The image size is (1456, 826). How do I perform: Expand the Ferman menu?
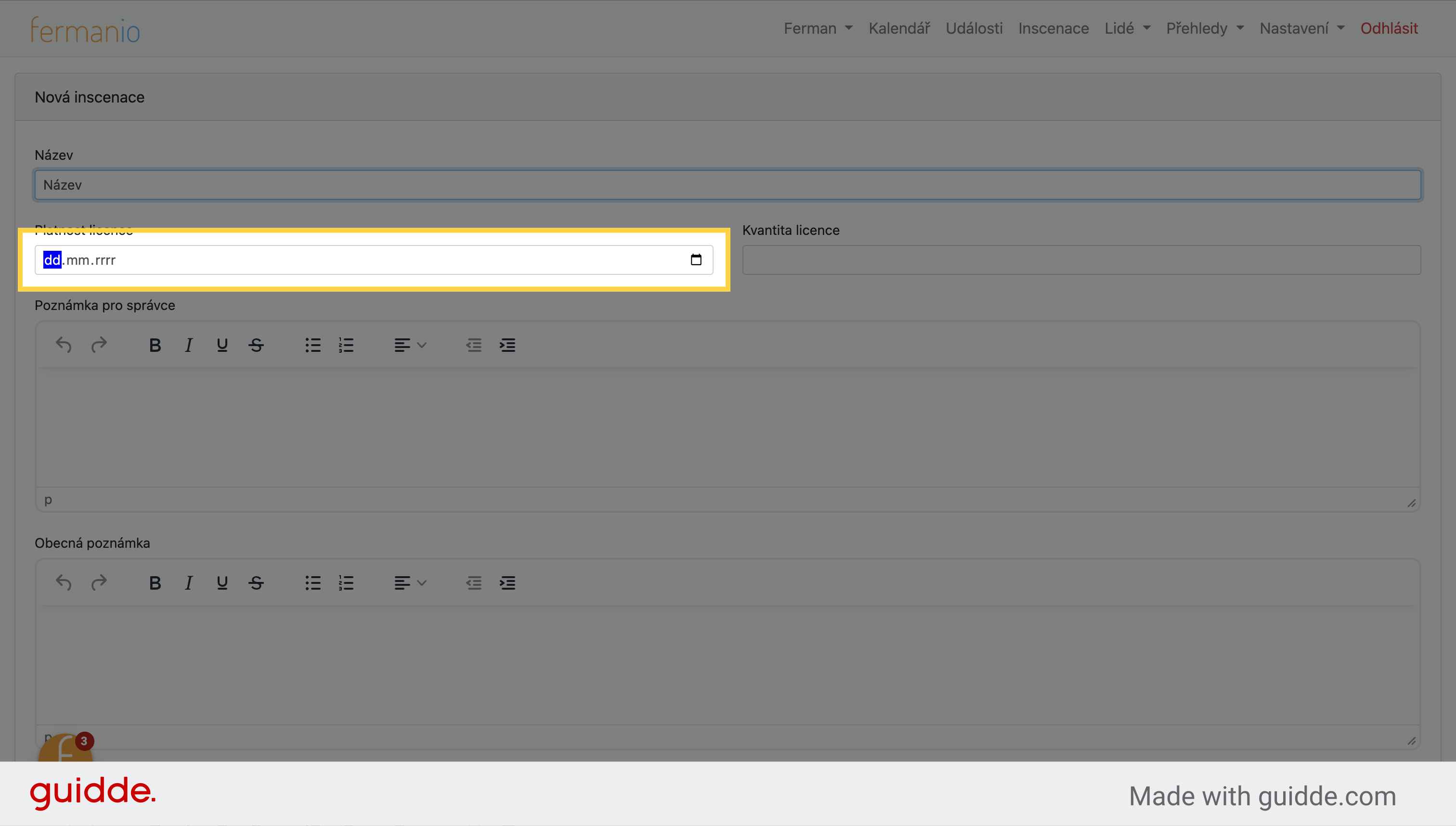click(x=818, y=28)
